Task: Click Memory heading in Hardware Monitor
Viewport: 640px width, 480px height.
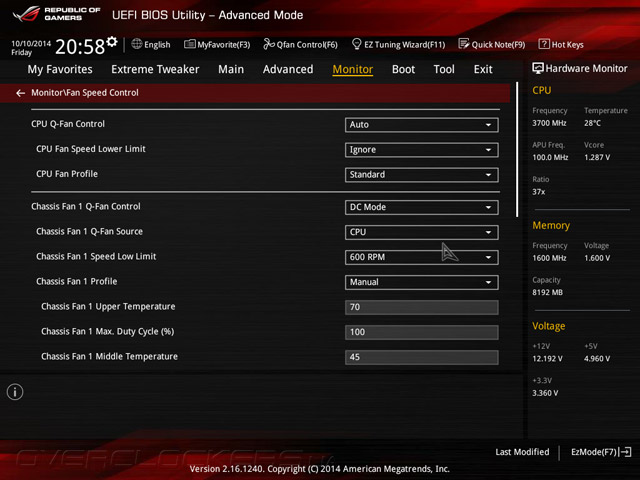Action: coord(551,225)
